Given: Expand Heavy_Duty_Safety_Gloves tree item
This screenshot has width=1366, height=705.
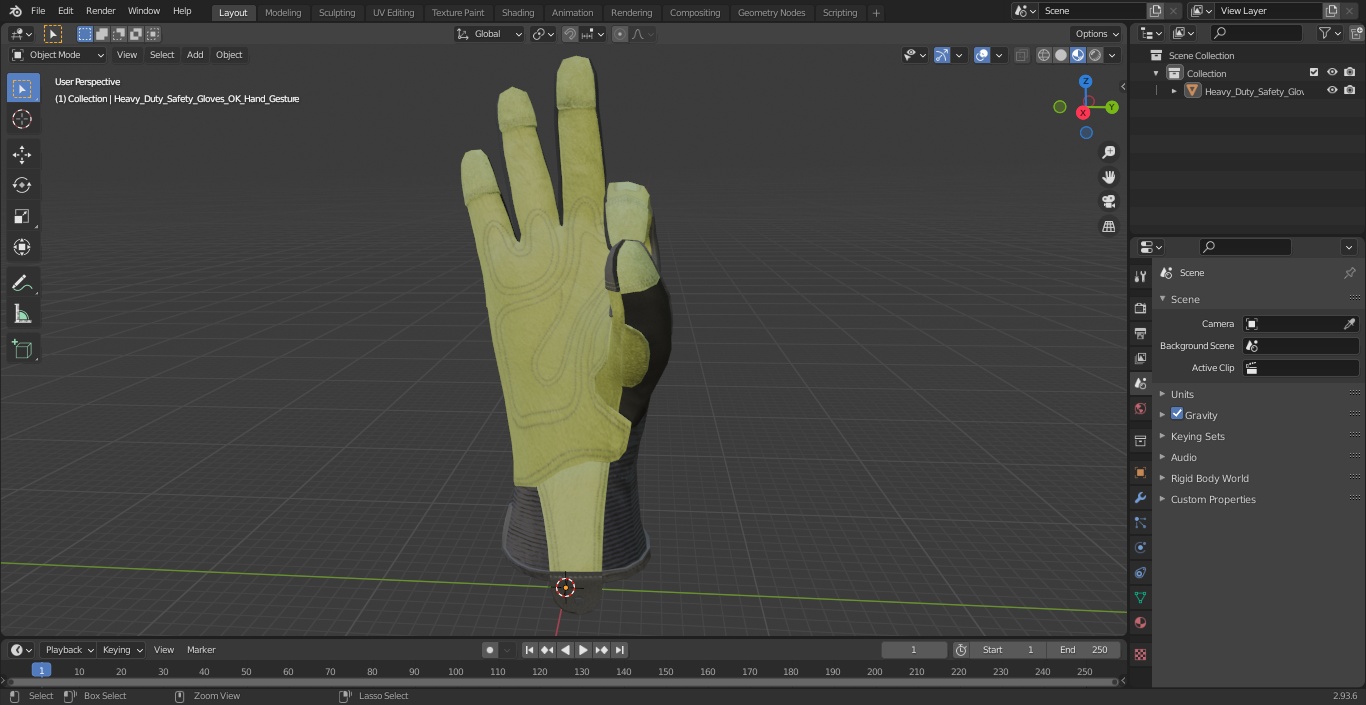Looking at the screenshot, I should click(x=1174, y=91).
